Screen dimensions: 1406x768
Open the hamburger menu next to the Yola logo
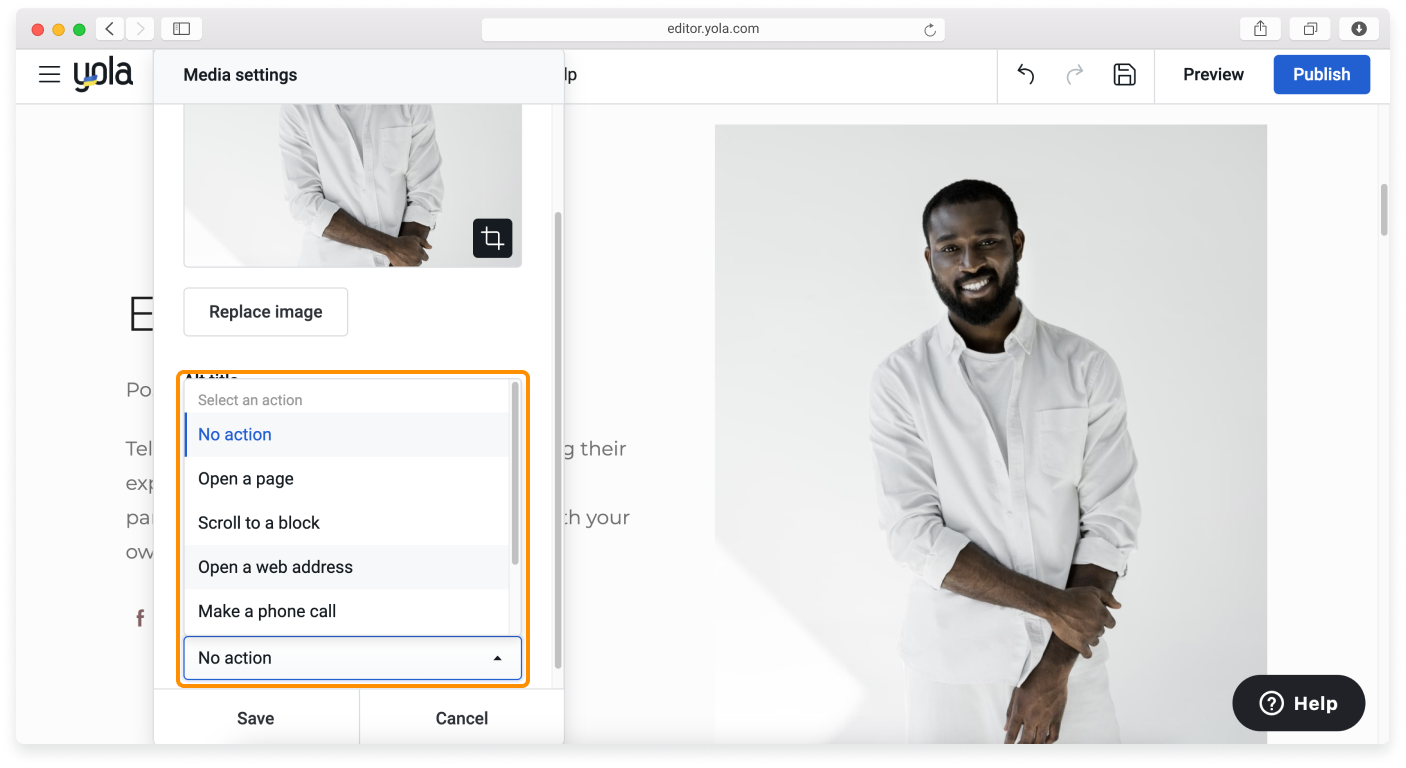tap(48, 74)
